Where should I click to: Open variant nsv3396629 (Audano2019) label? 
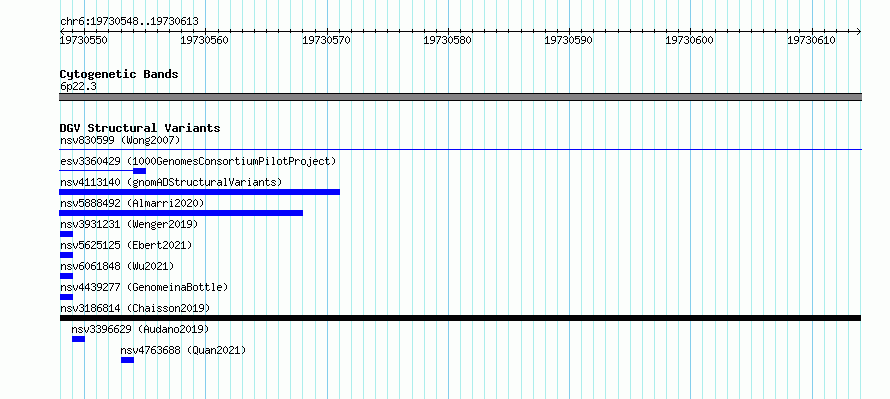click(x=140, y=329)
